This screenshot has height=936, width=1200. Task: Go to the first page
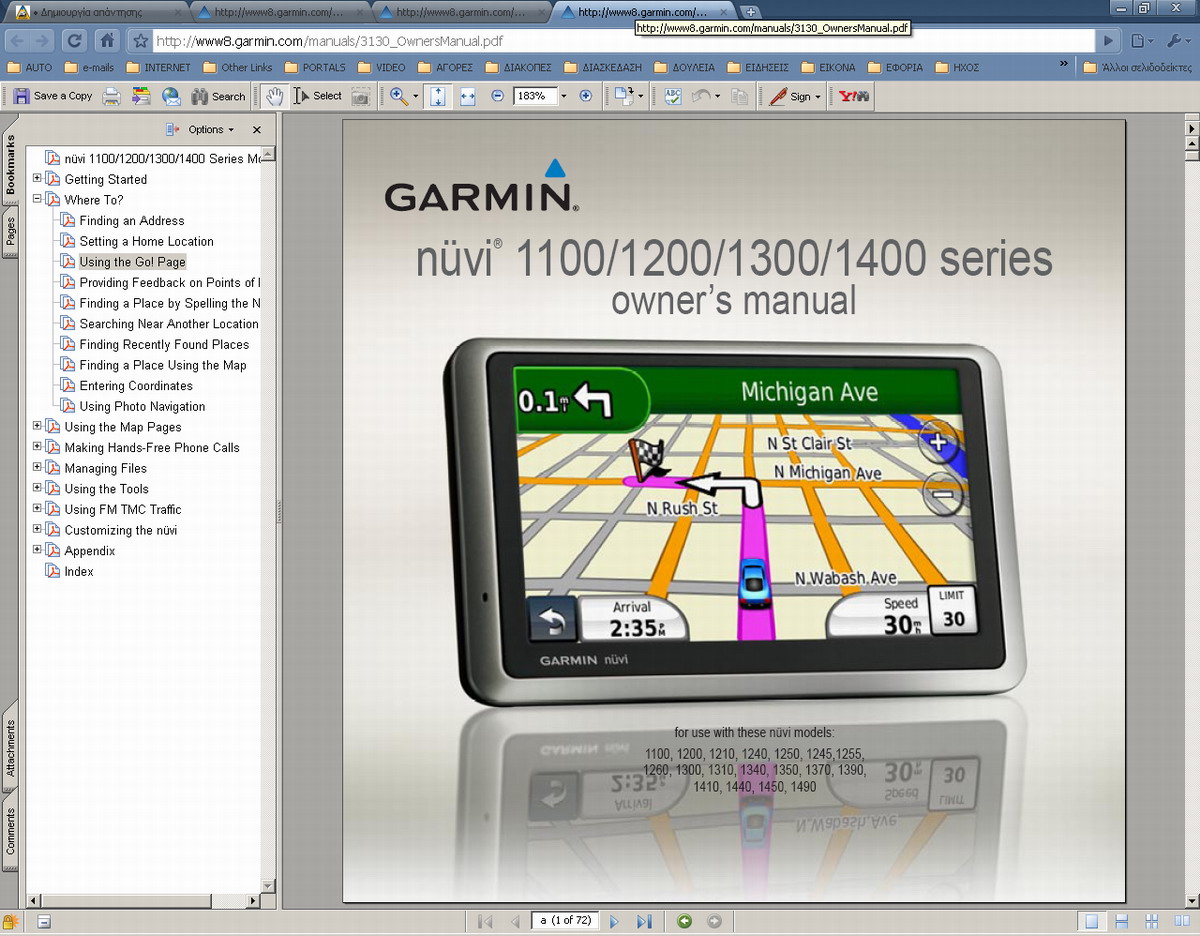point(486,921)
